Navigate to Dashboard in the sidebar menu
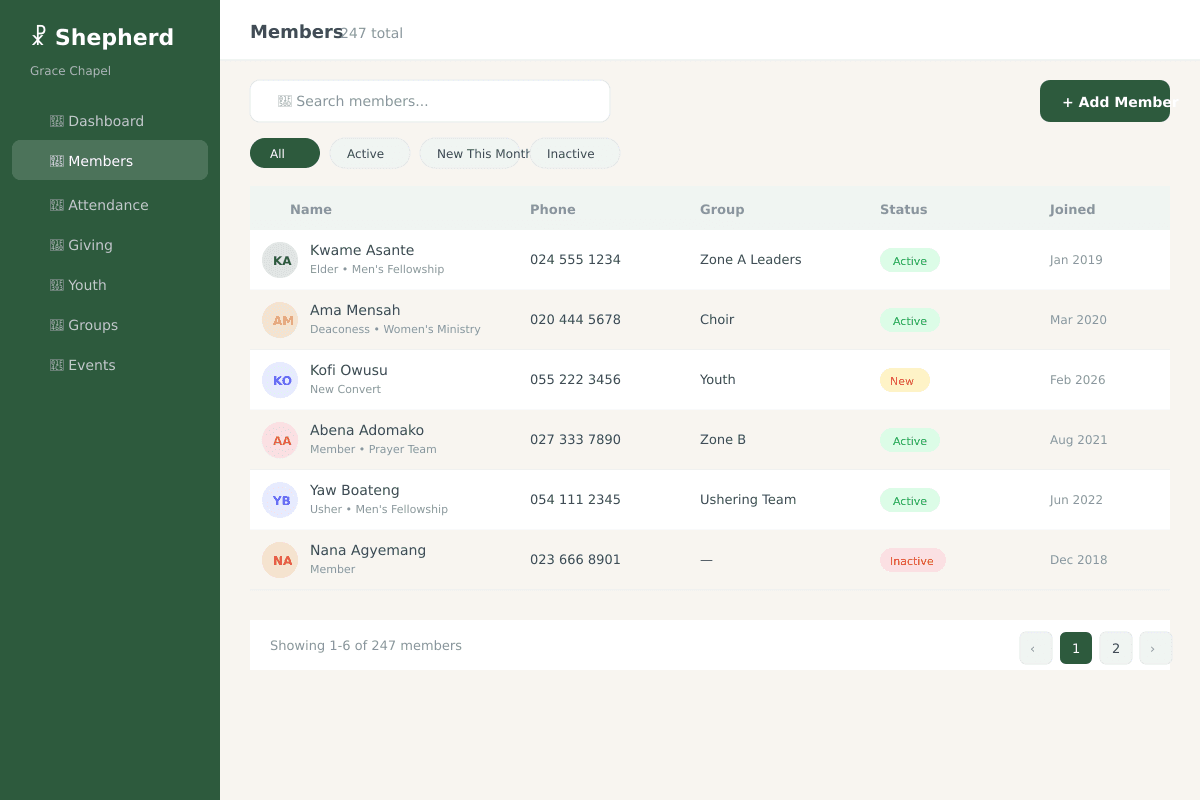 (x=106, y=120)
